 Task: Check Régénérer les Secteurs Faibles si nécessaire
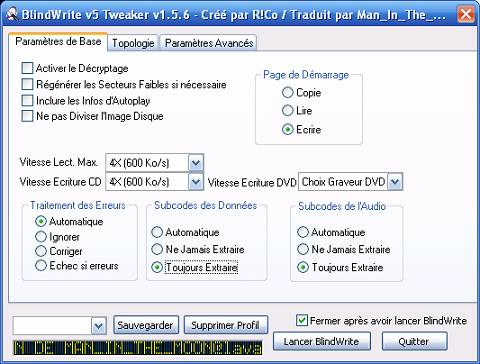(x=27, y=84)
